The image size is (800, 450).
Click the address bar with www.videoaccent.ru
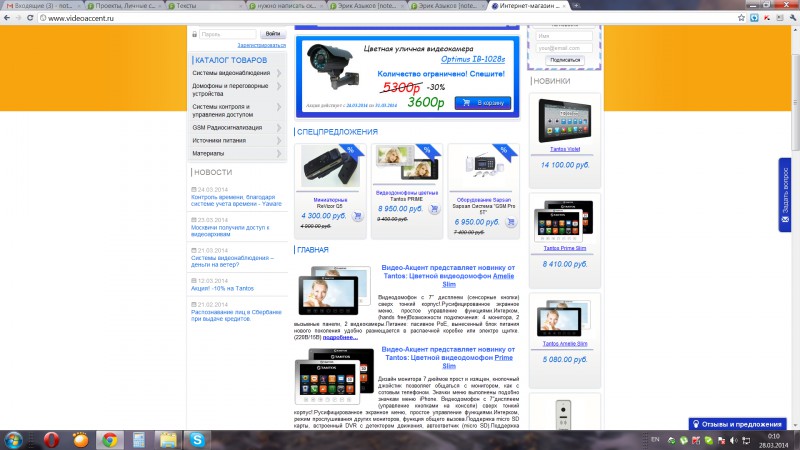tap(388, 18)
